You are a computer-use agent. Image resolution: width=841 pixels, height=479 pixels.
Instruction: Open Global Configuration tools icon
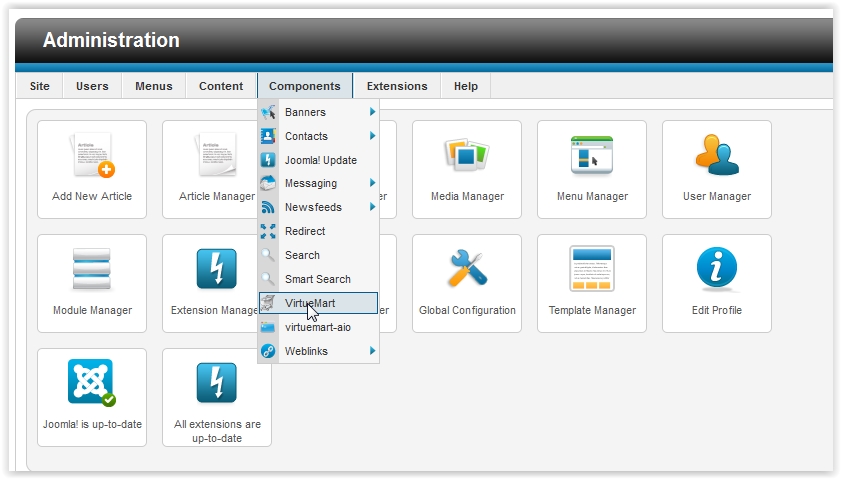click(x=466, y=270)
